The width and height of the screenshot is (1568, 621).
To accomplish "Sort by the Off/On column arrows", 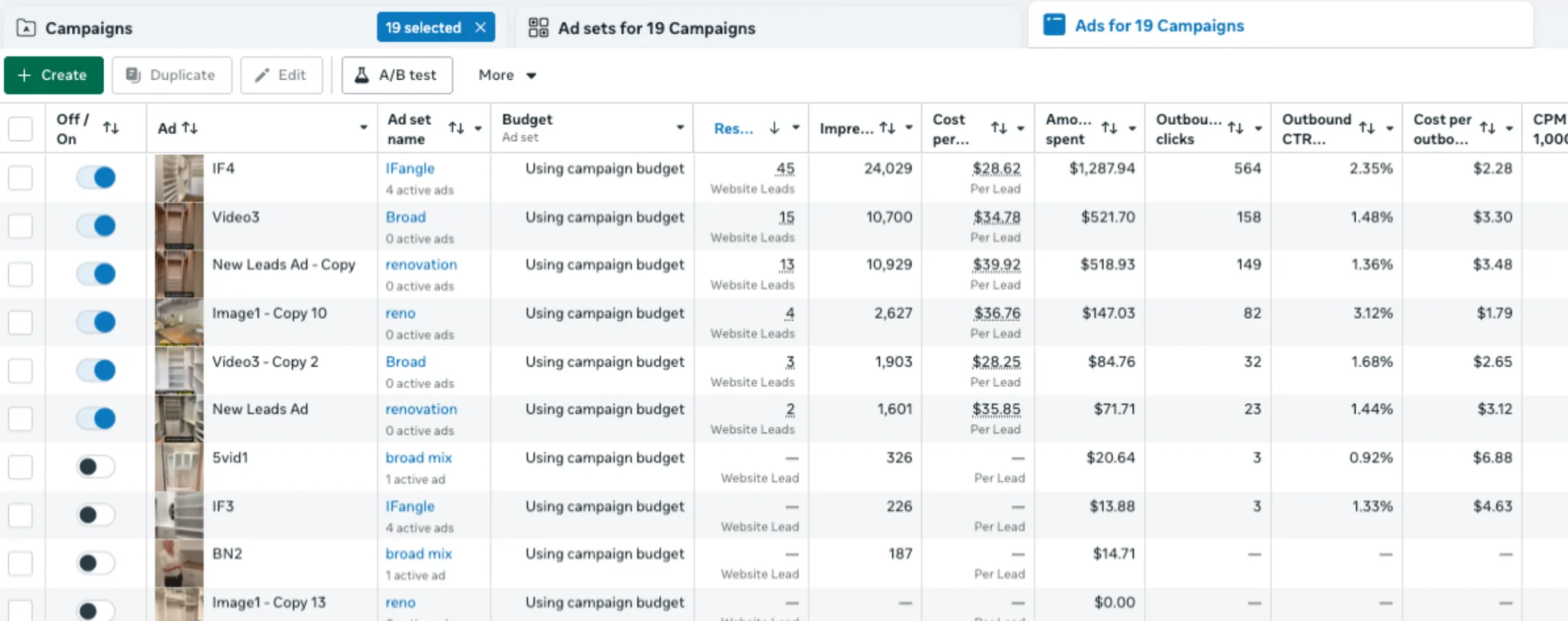I will click(111, 127).
